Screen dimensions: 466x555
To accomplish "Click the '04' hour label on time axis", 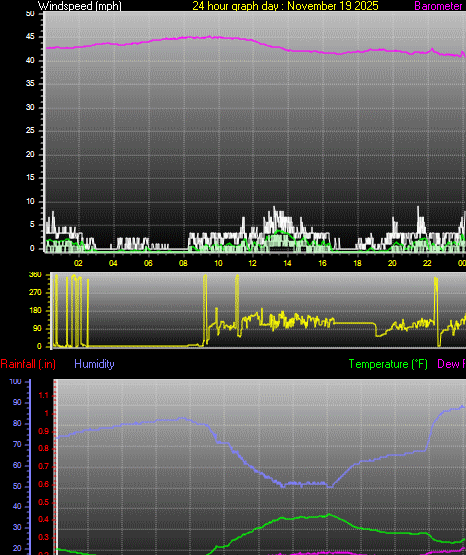I will click(x=113, y=263).
